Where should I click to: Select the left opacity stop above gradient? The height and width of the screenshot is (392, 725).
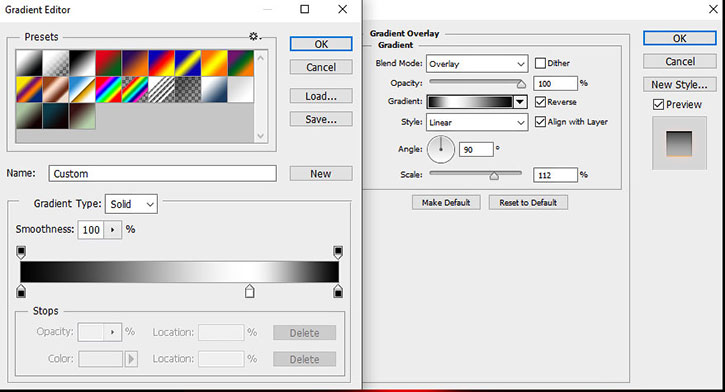tap(21, 252)
